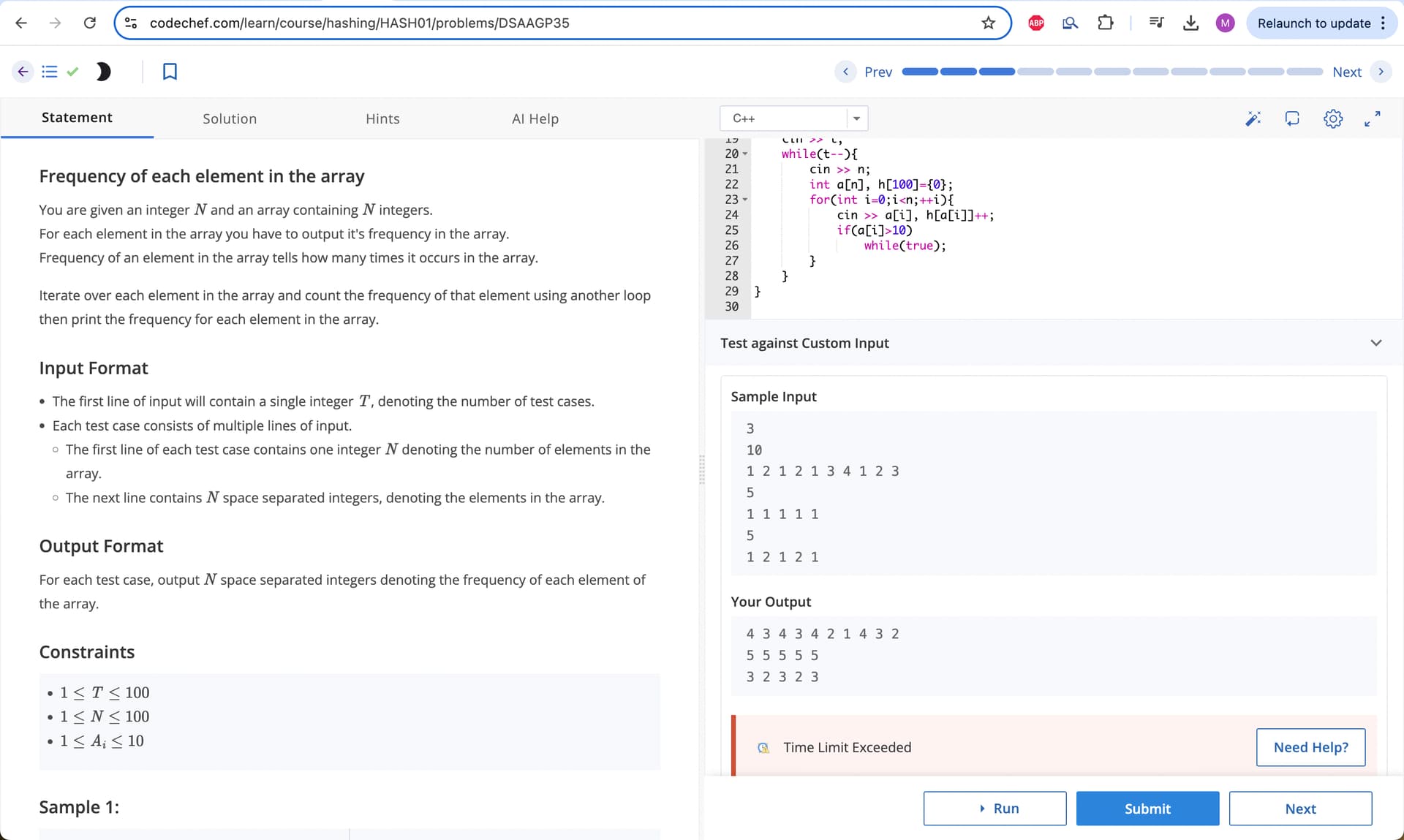Select the dark mode moon icon
This screenshot has height=840, width=1404.
[x=103, y=72]
